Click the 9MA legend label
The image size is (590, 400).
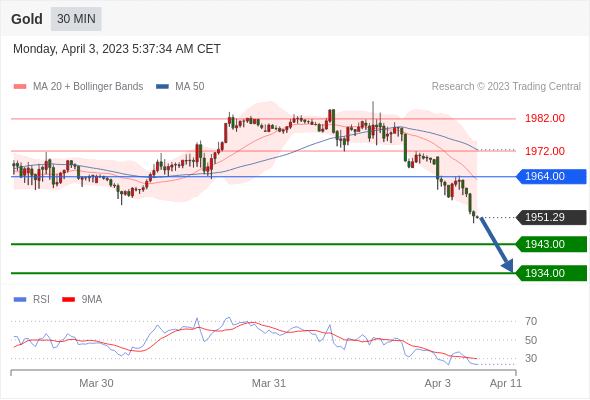coord(92,300)
